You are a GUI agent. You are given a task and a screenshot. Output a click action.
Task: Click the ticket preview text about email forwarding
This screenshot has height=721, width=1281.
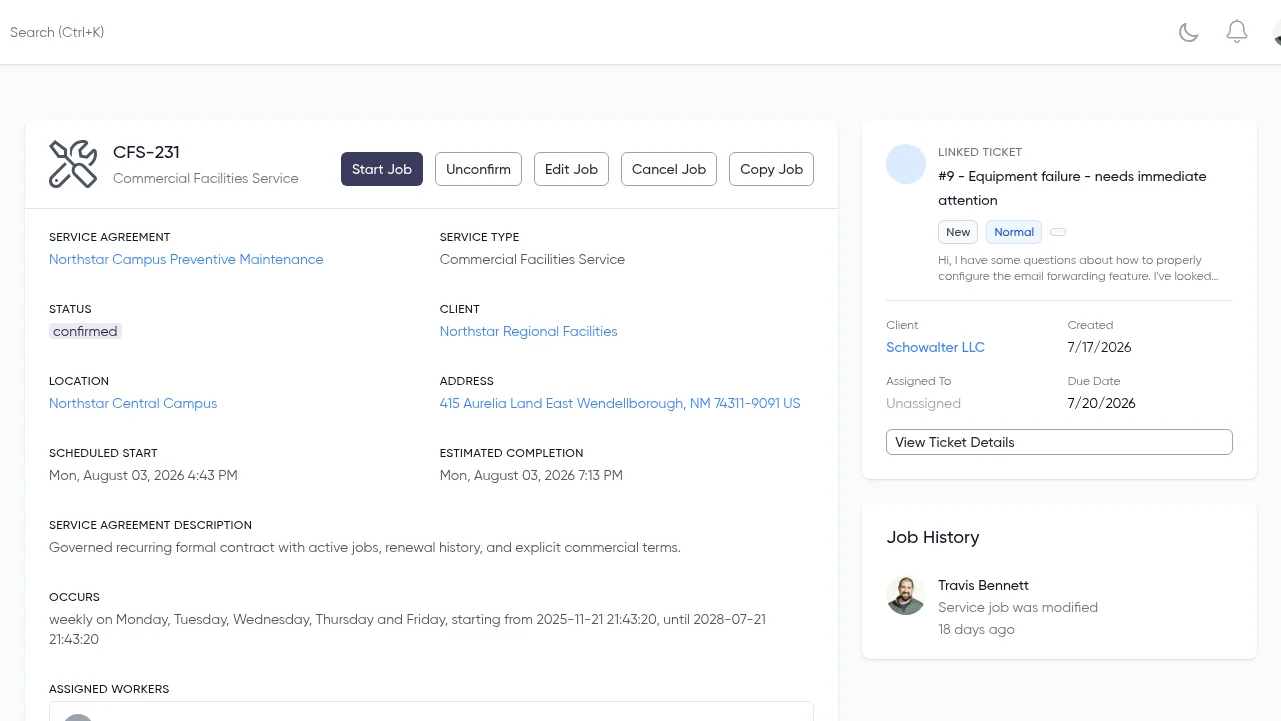tap(1078, 268)
